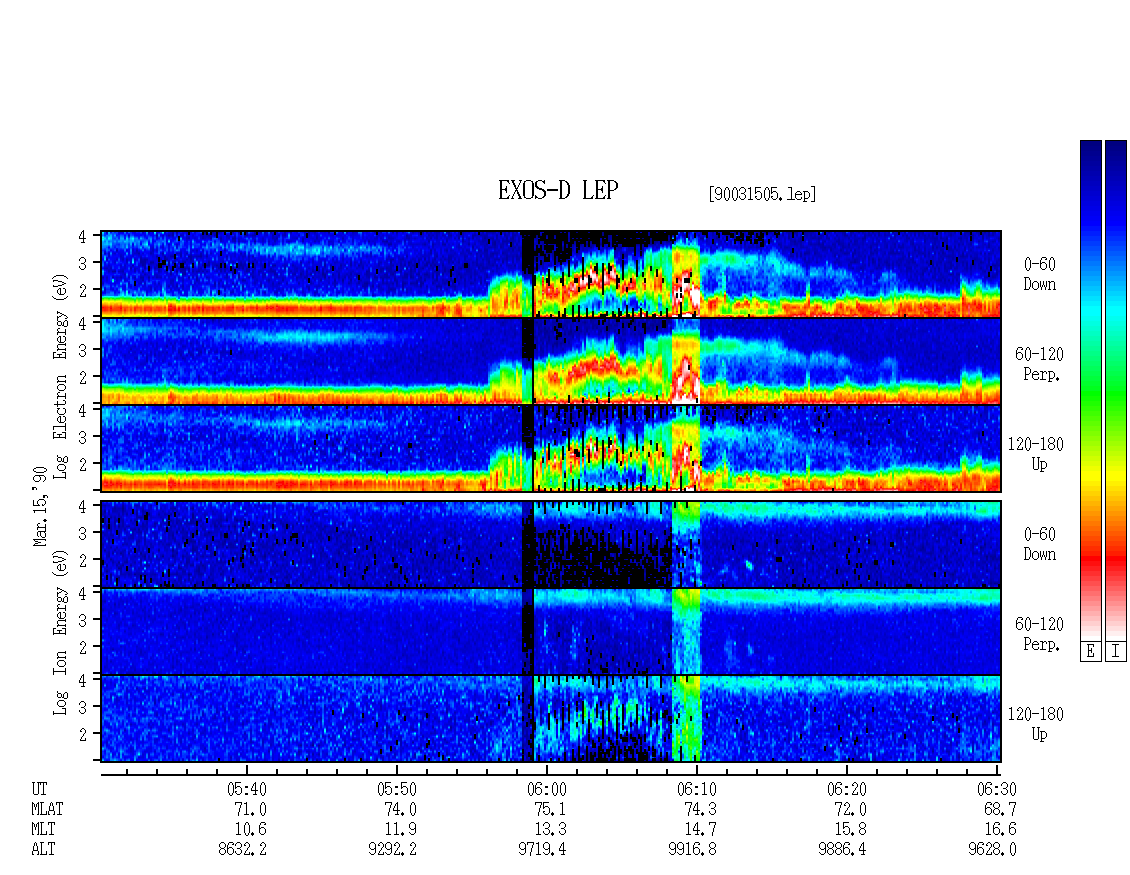Click the 06:20 time tick label
Image resolution: width=1130 pixels, height=875 pixels.
coord(847,789)
